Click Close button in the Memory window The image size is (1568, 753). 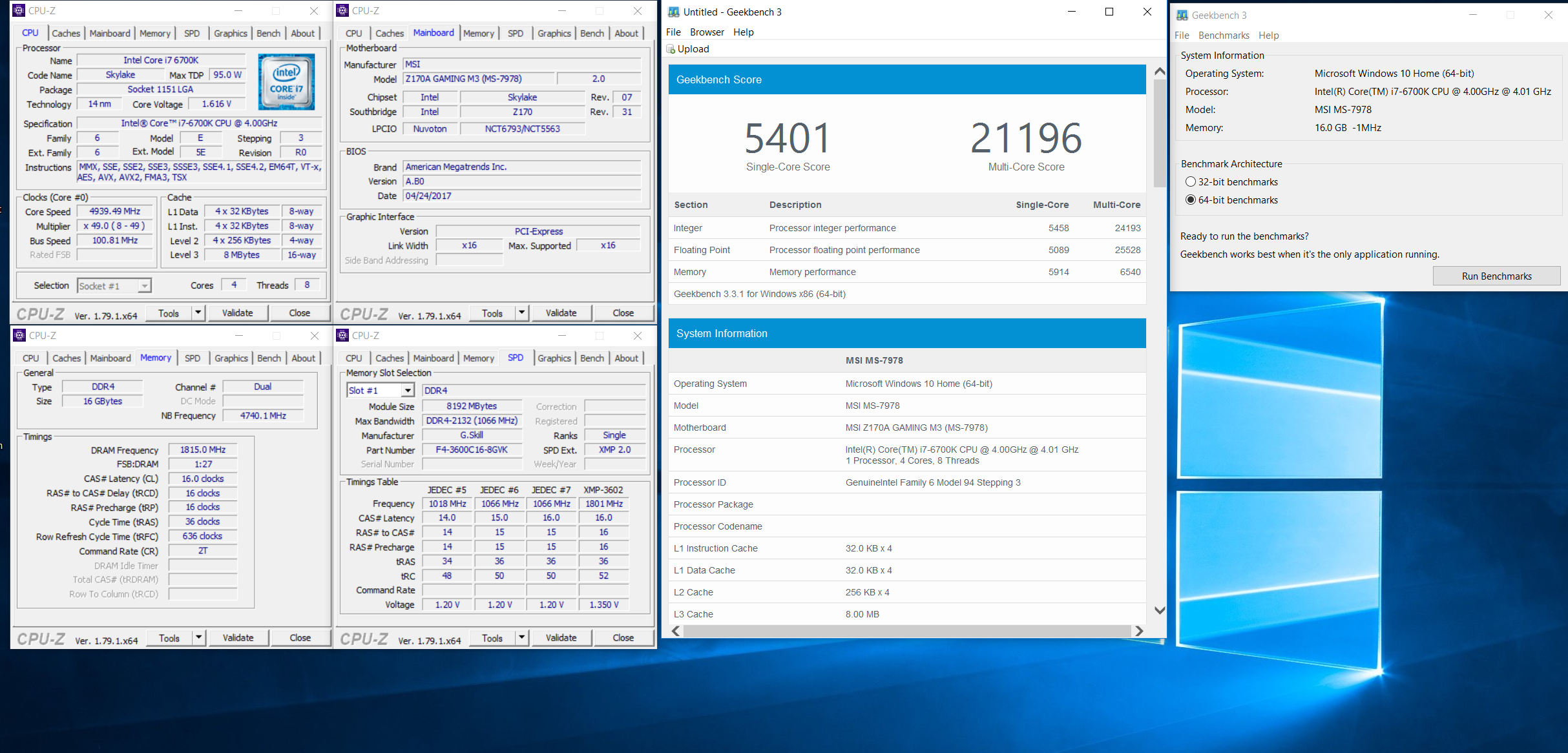pyautogui.click(x=300, y=638)
